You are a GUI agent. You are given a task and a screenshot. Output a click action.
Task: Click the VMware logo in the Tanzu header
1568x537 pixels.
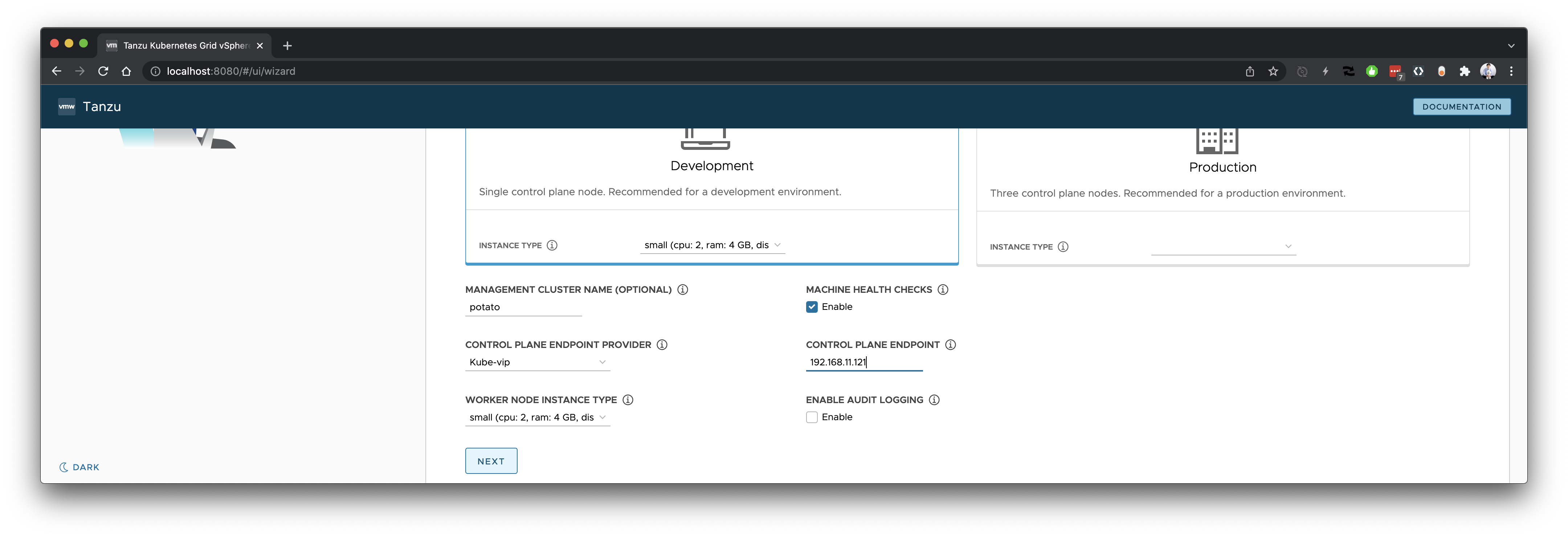pyautogui.click(x=66, y=106)
